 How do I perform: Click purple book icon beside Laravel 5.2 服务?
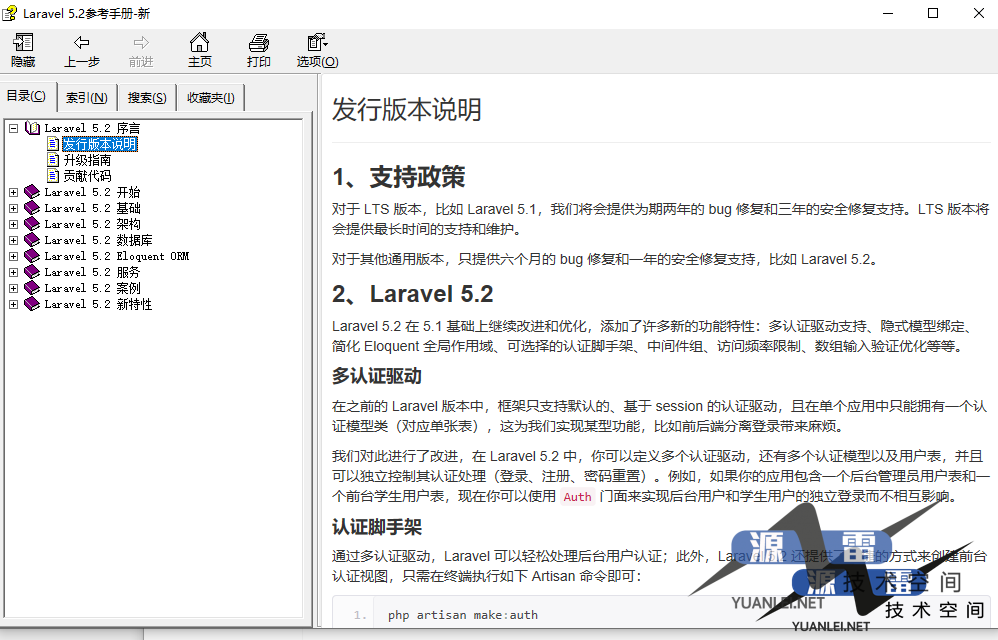tap(32, 272)
